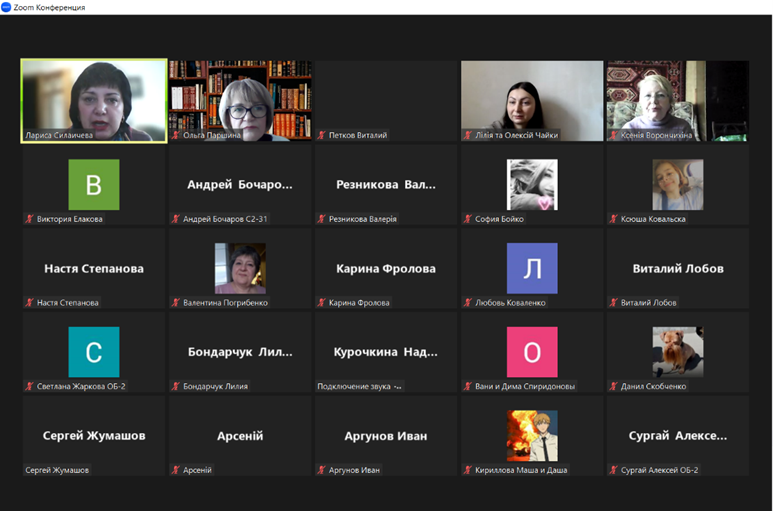Click muted mic icon beside Виктория Елакова

(30, 219)
